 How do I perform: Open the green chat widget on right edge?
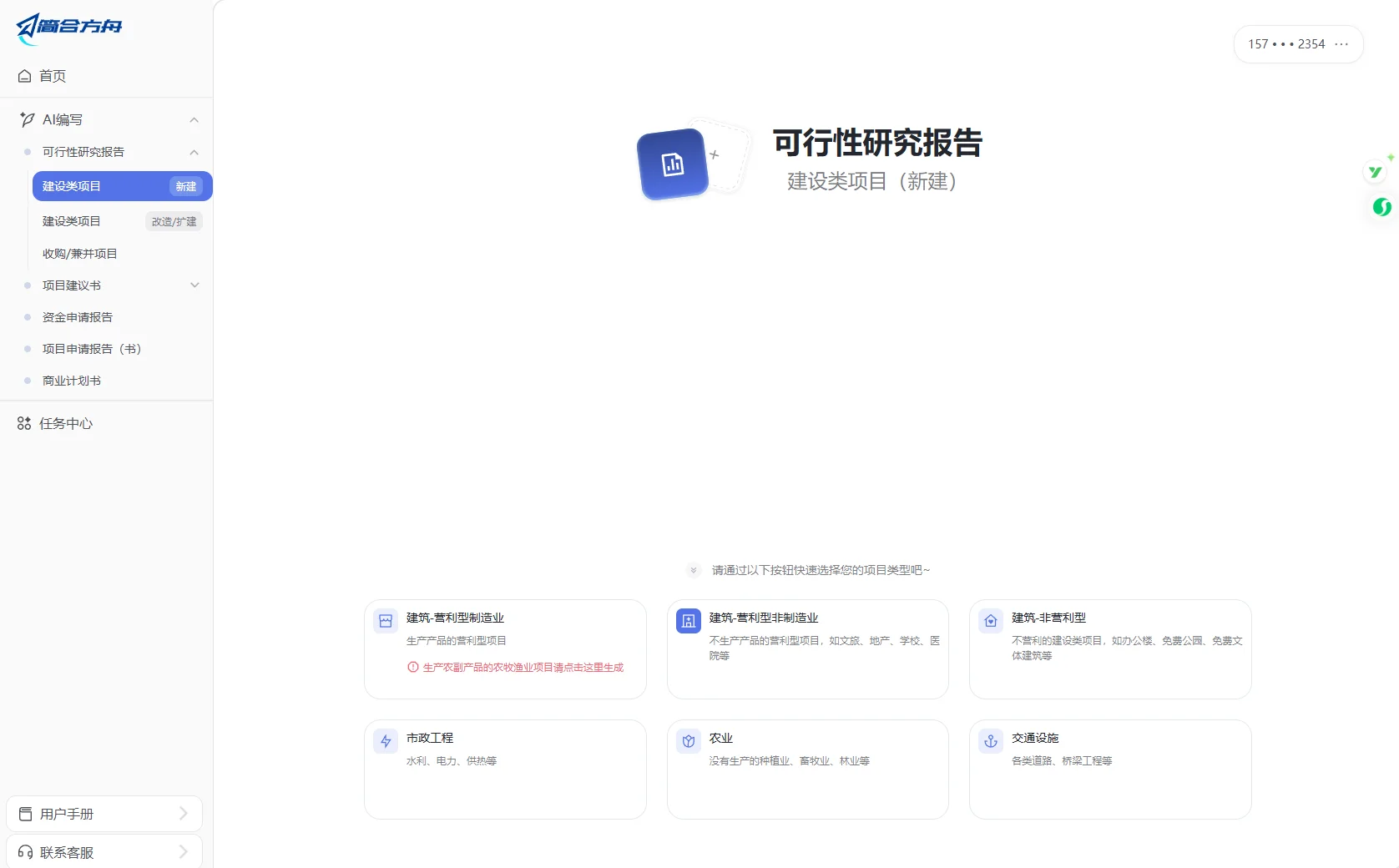click(1381, 208)
